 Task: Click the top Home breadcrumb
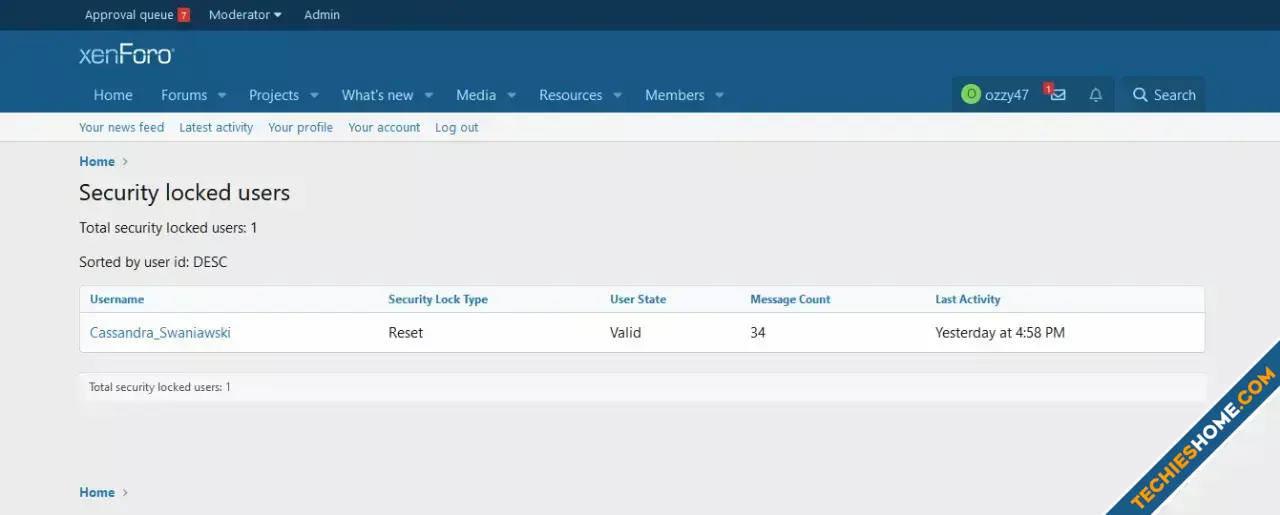[97, 161]
